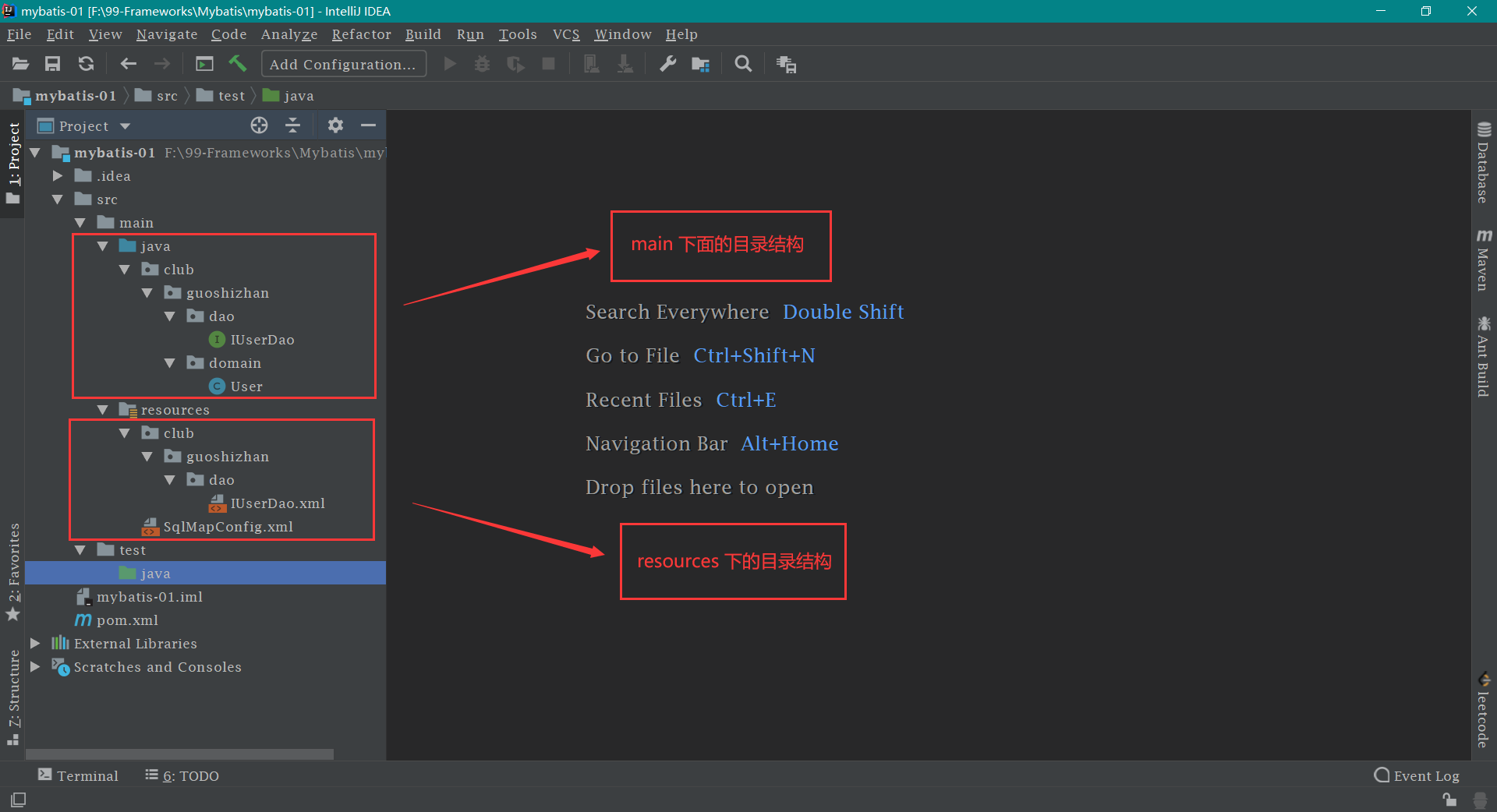Open the Refactor menu

pos(361,34)
